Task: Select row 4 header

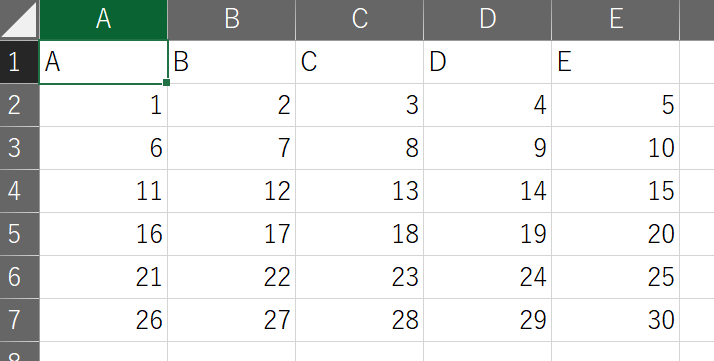Action: tap(20, 191)
